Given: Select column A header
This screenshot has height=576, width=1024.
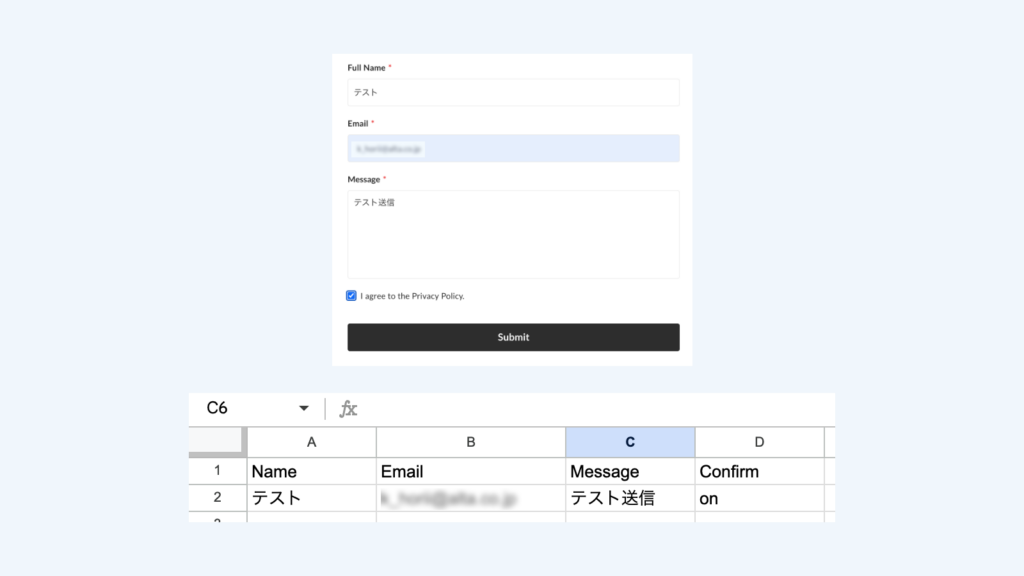Looking at the screenshot, I should pos(311,442).
